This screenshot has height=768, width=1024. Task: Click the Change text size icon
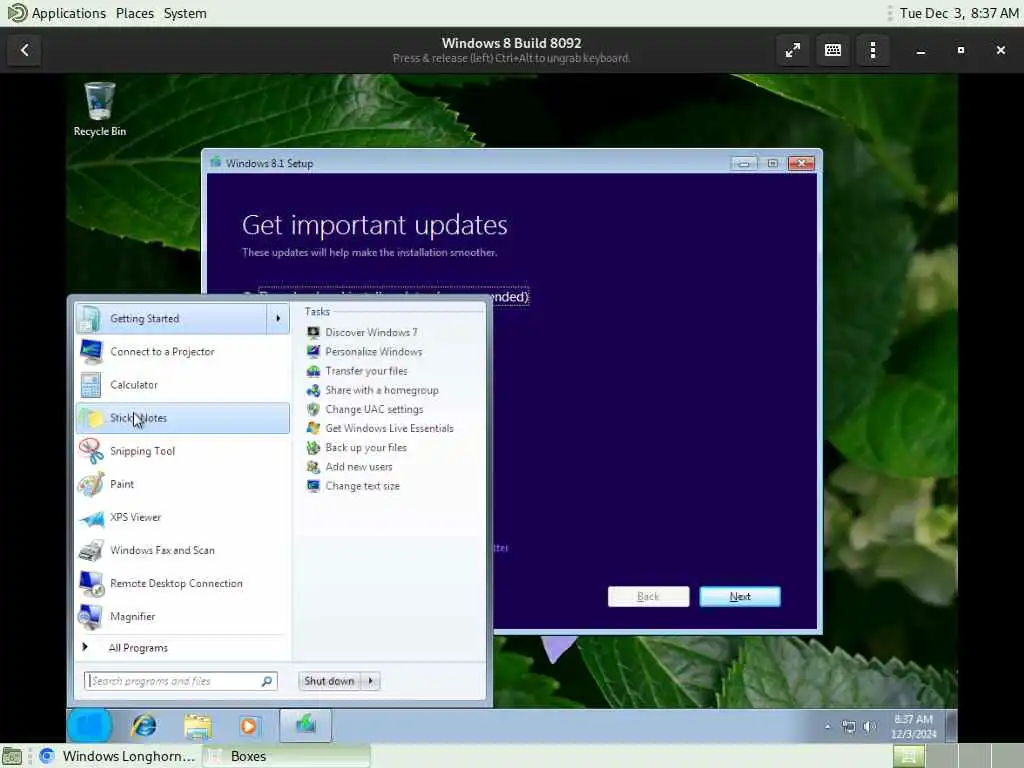(x=313, y=486)
